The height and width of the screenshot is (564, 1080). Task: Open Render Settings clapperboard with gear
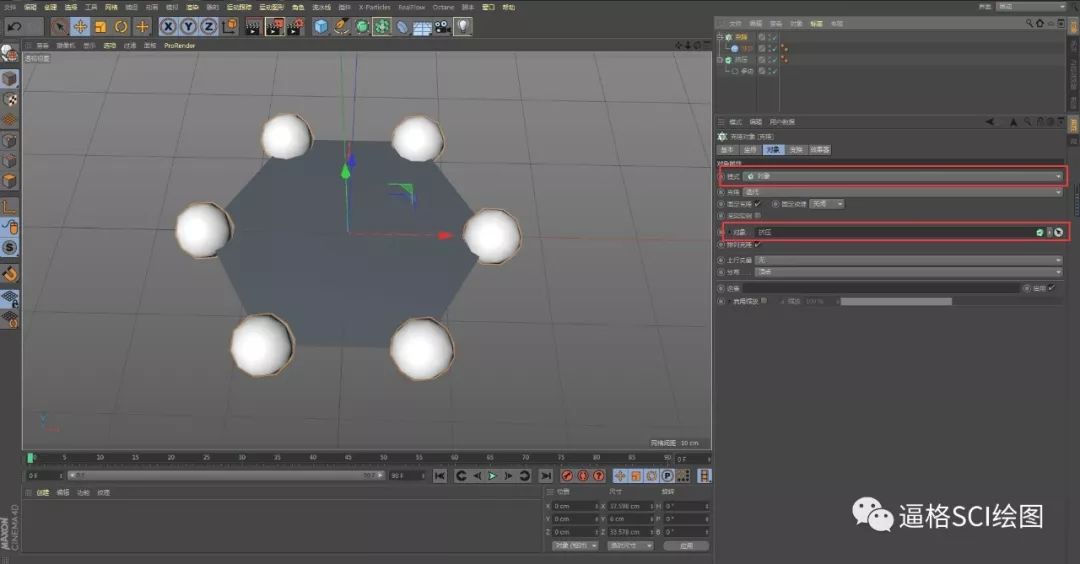[295, 27]
